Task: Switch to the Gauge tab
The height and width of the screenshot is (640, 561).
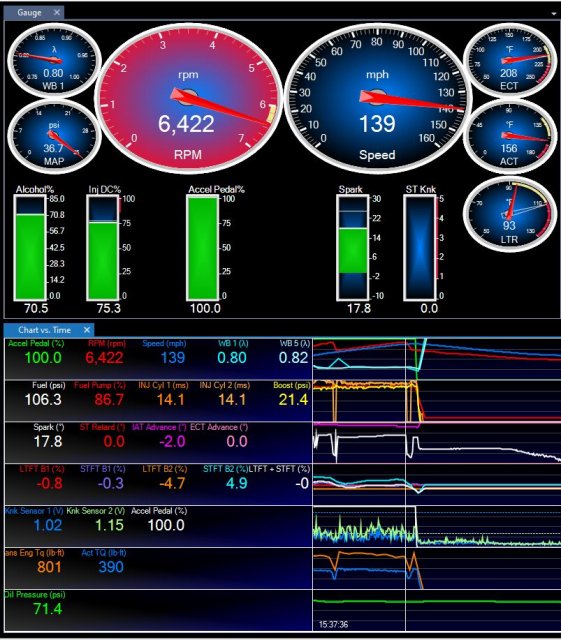Action: (29, 13)
